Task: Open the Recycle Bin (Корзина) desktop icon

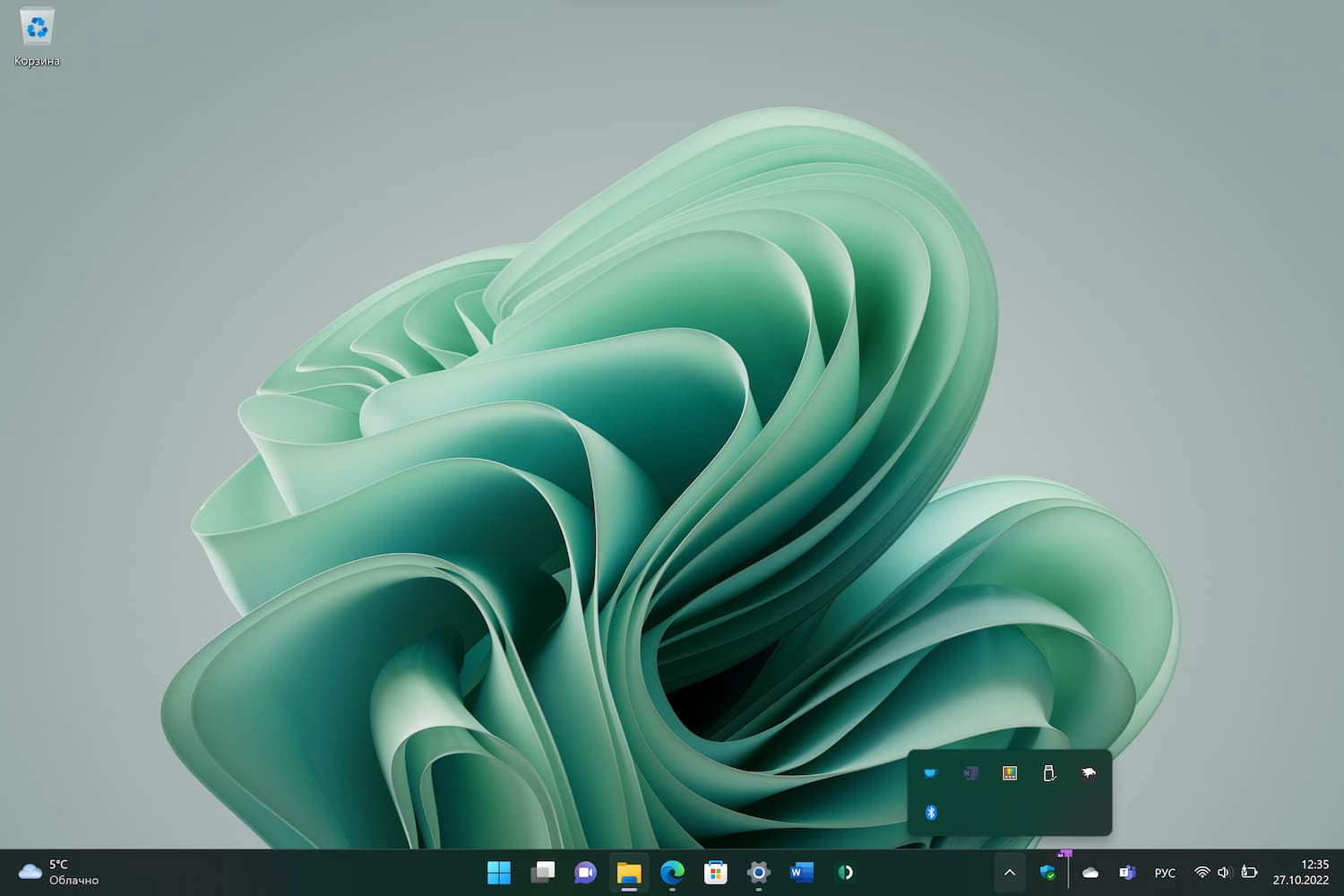Action: [x=37, y=38]
